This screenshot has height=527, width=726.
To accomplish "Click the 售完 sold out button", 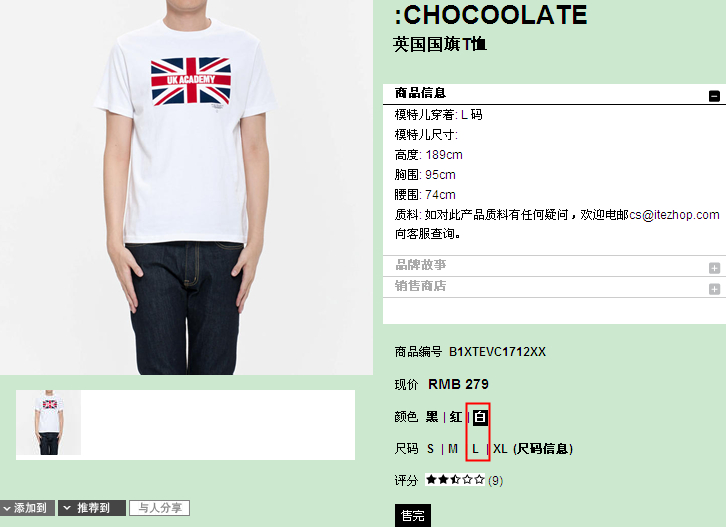I will (413, 515).
